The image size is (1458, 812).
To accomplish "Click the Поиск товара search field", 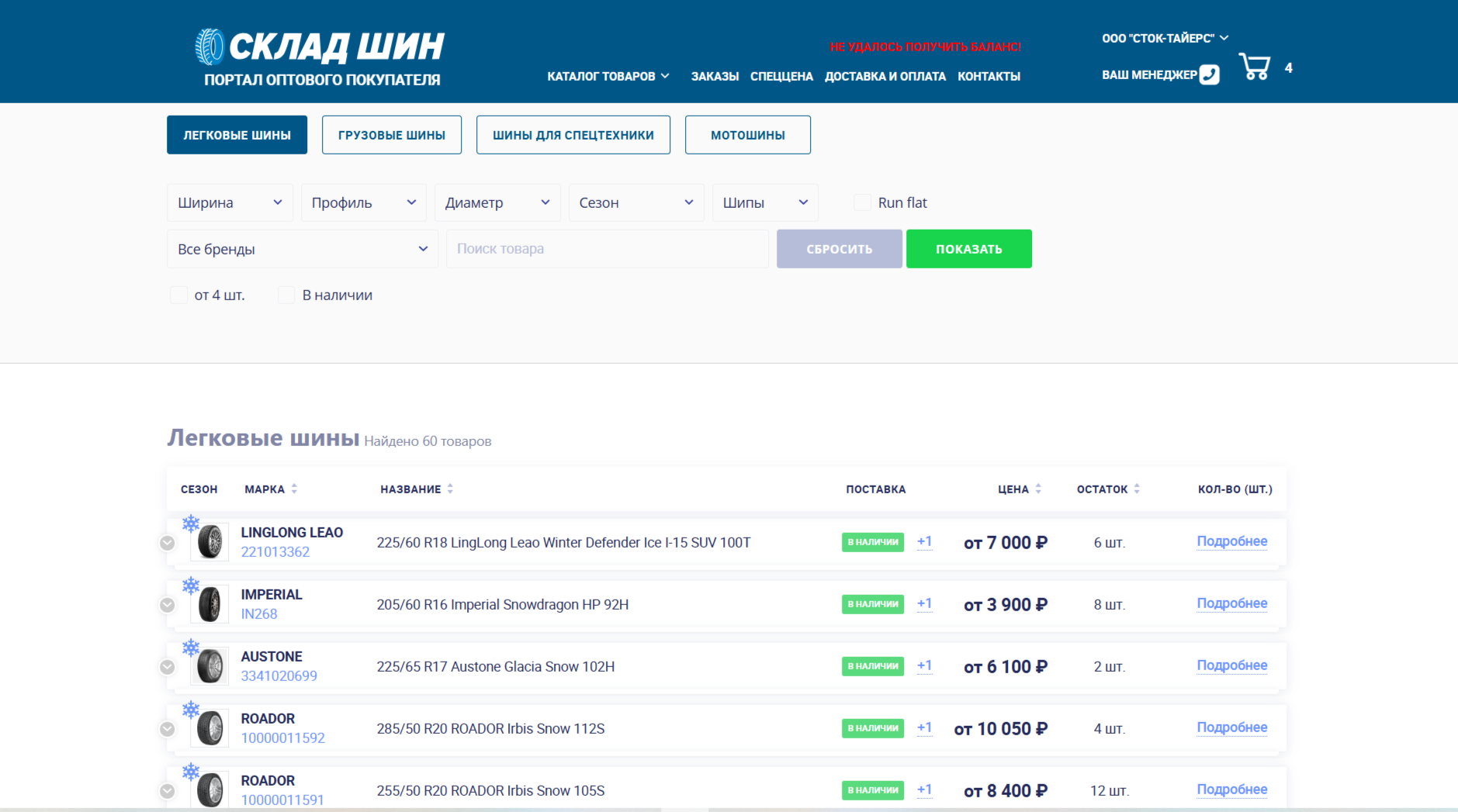I will [607, 249].
